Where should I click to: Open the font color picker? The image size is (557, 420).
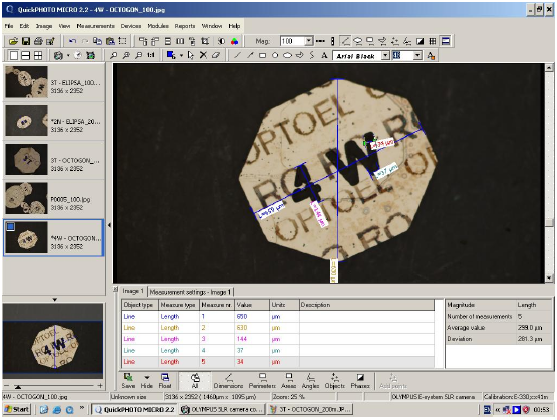click(x=431, y=55)
